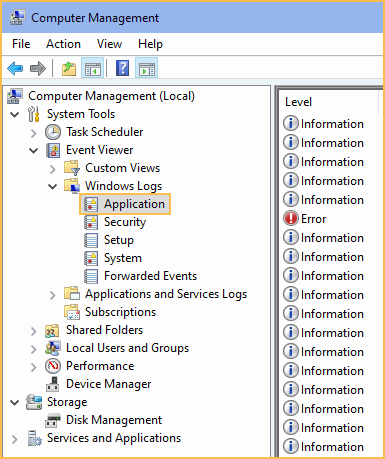
Task: Expand the Task Scheduler node
Action: pyautogui.click(x=34, y=133)
